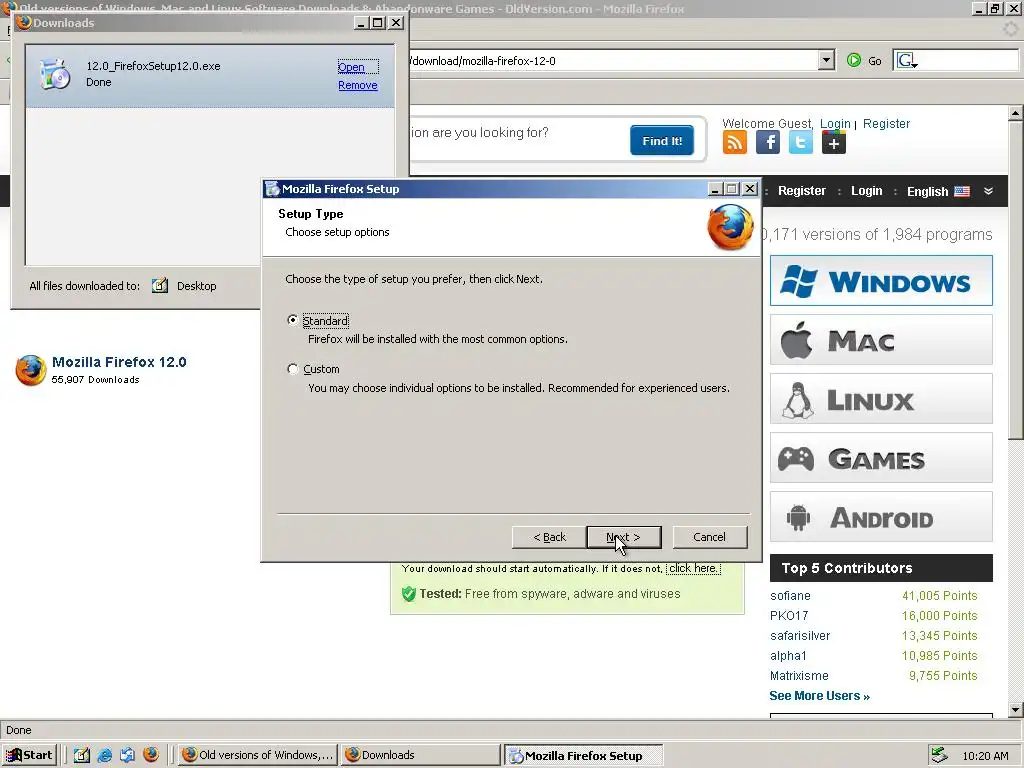This screenshot has width=1024, height=768.
Task: Click the system tray network icon
Action: pyautogui.click(x=939, y=756)
